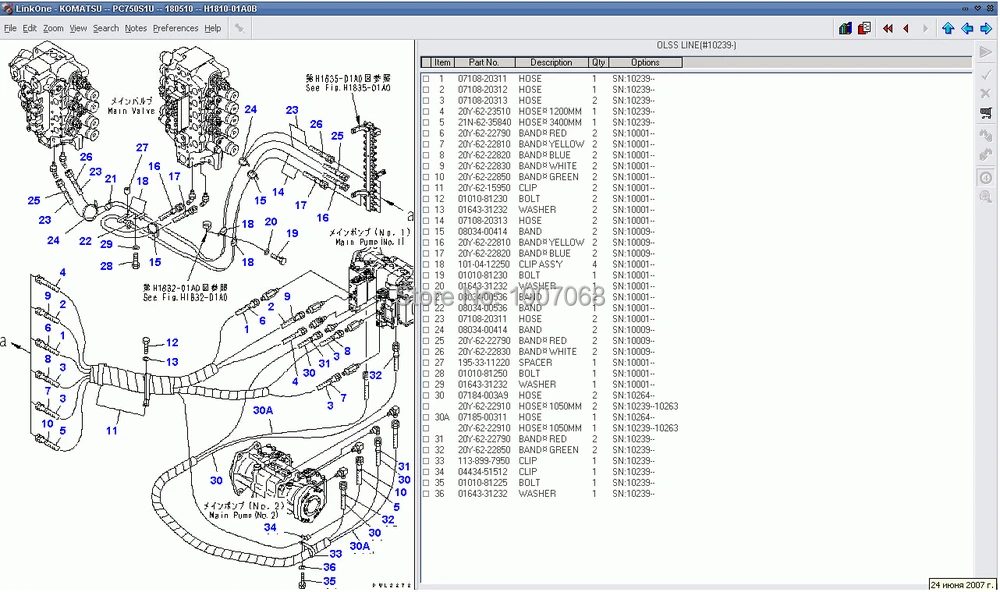This screenshot has height=592, width=1000.
Task: Click callout number 14 in the diagram
Action: (278, 192)
